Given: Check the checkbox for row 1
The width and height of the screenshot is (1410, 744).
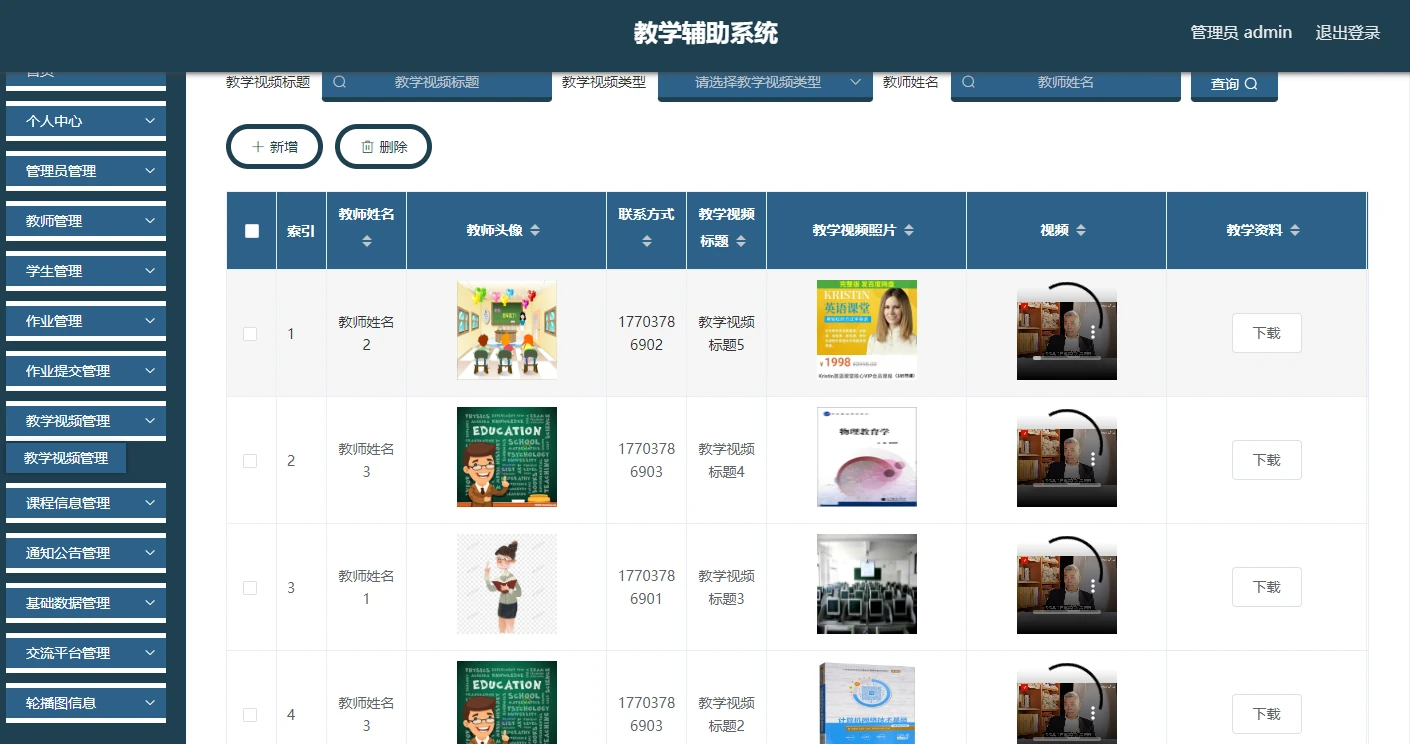Looking at the screenshot, I should point(251,334).
